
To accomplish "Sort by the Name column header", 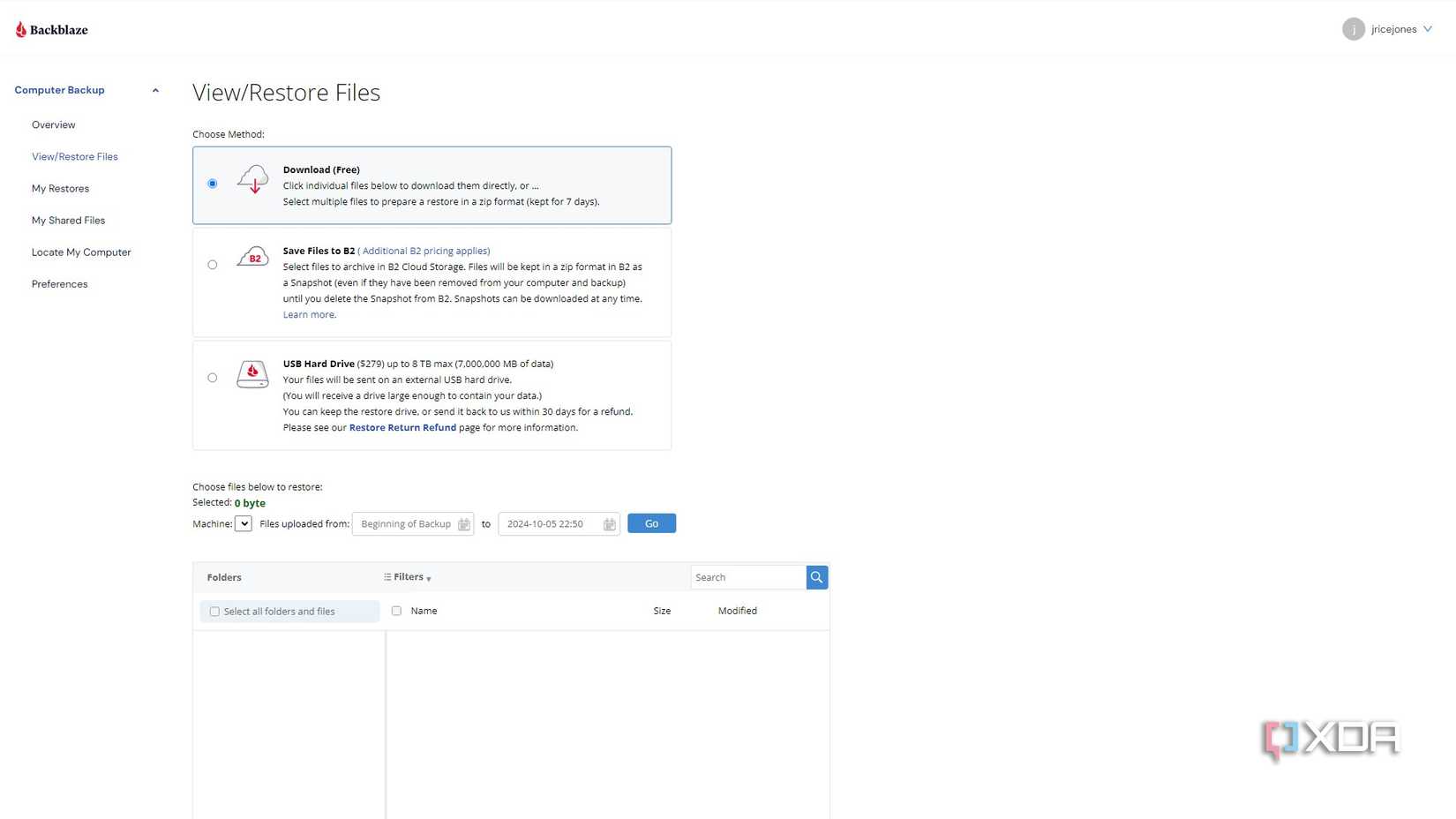I will coord(424,611).
